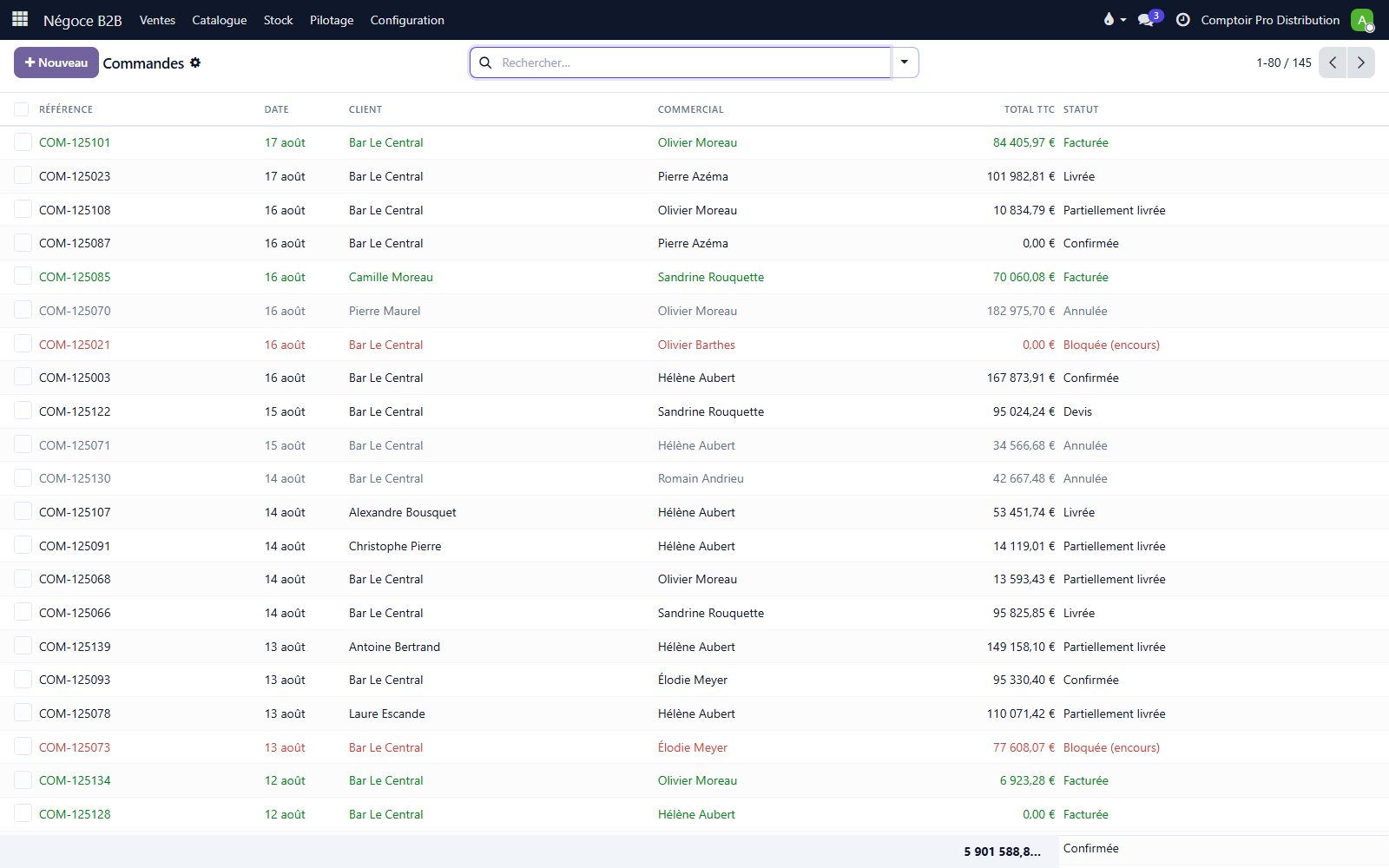
Task: Click client Christophe Pierre
Action: [395, 546]
